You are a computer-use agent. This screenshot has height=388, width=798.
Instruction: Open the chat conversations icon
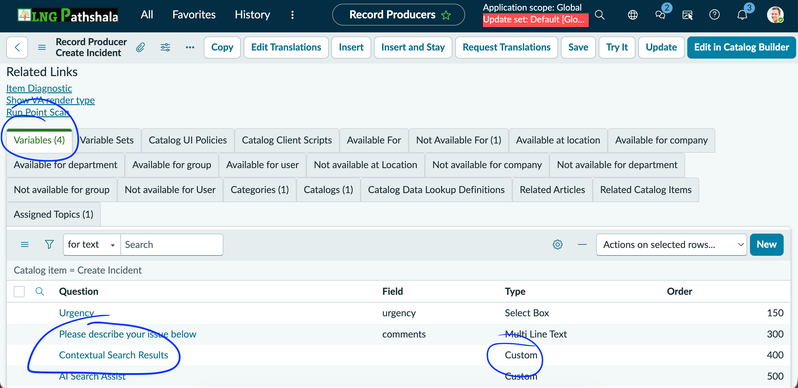pos(661,15)
